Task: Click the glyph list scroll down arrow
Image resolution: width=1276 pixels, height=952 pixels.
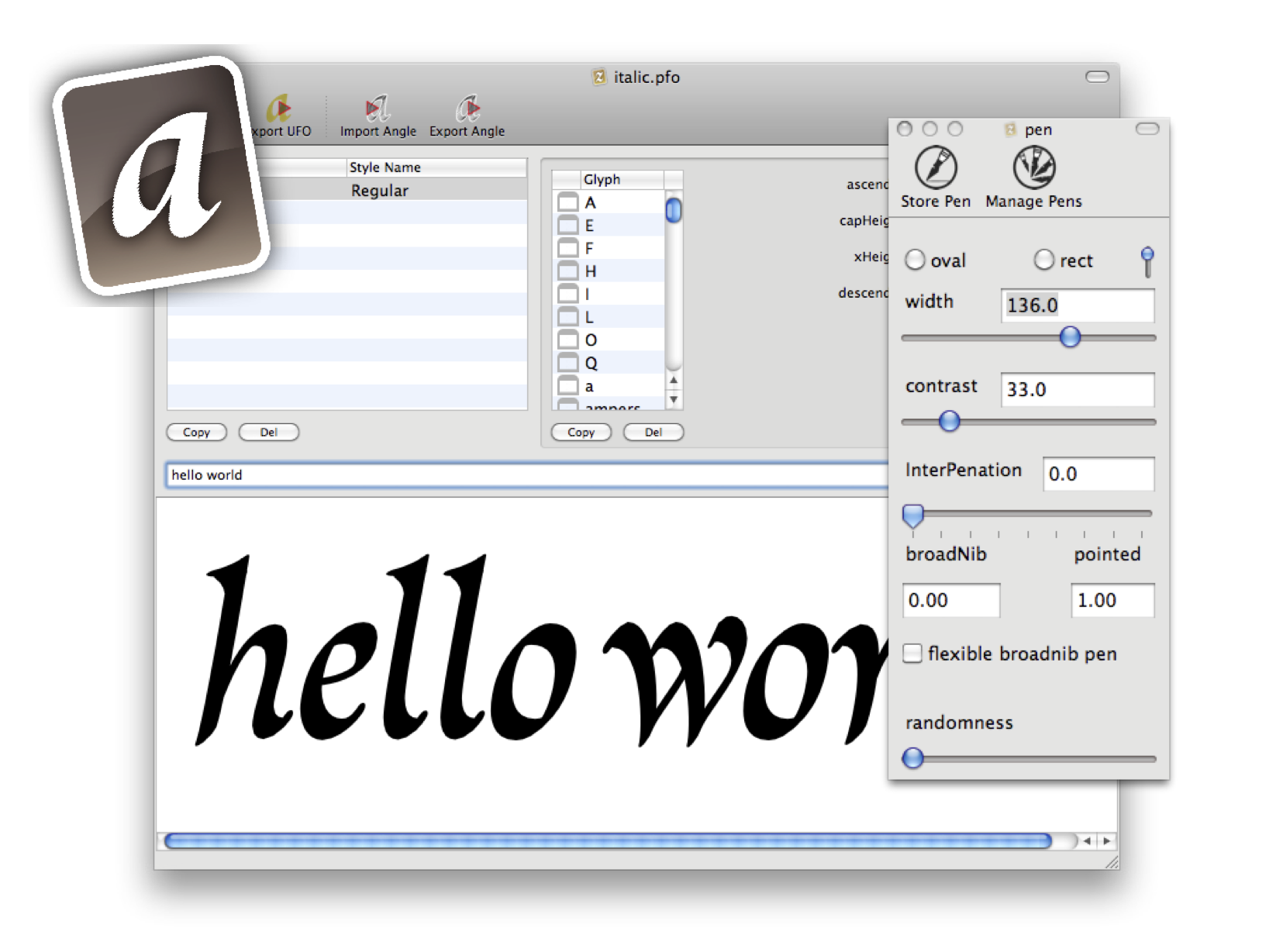Action: (674, 400)
